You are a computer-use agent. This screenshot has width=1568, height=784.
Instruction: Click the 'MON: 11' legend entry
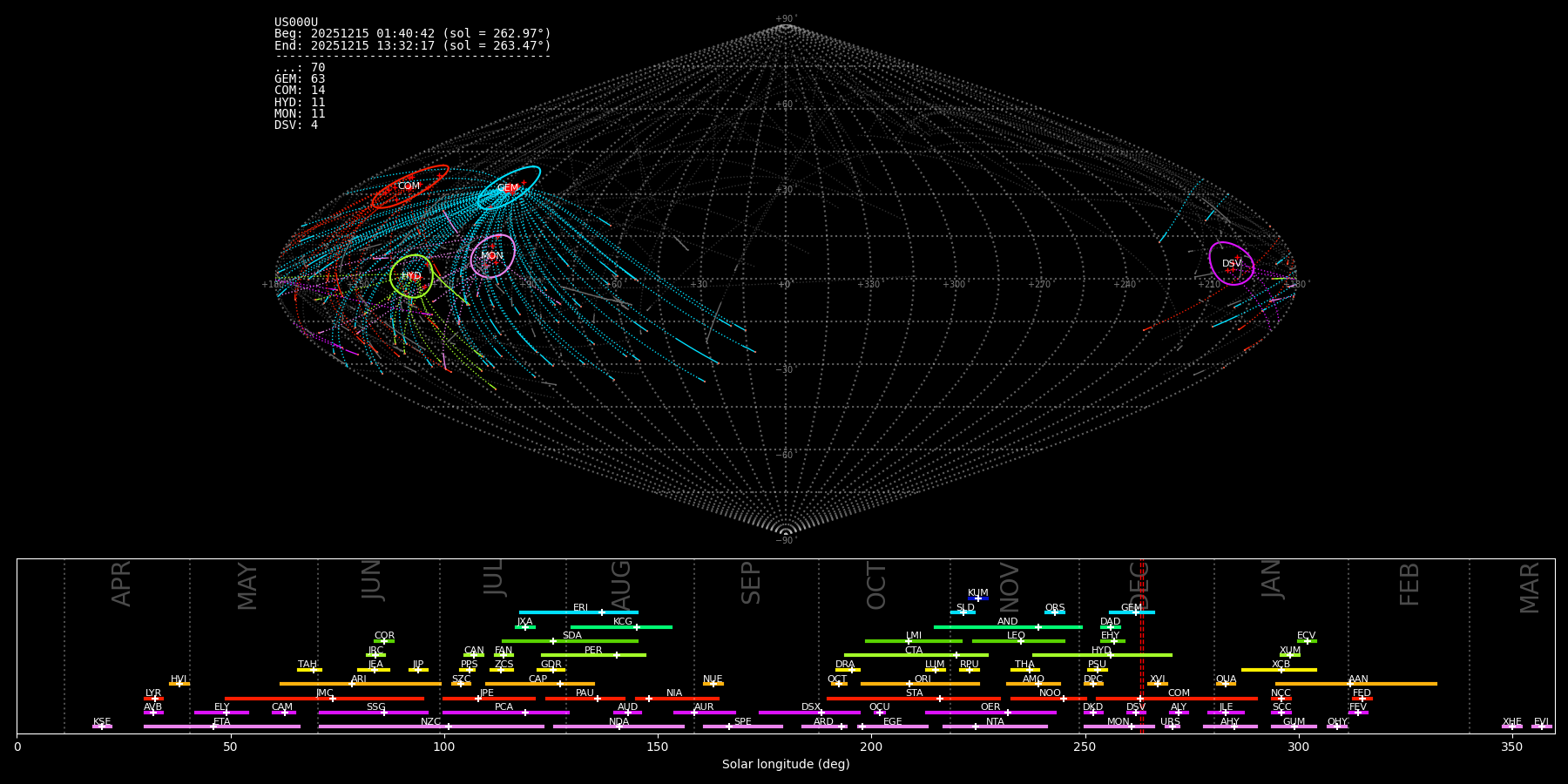(300, 114)
